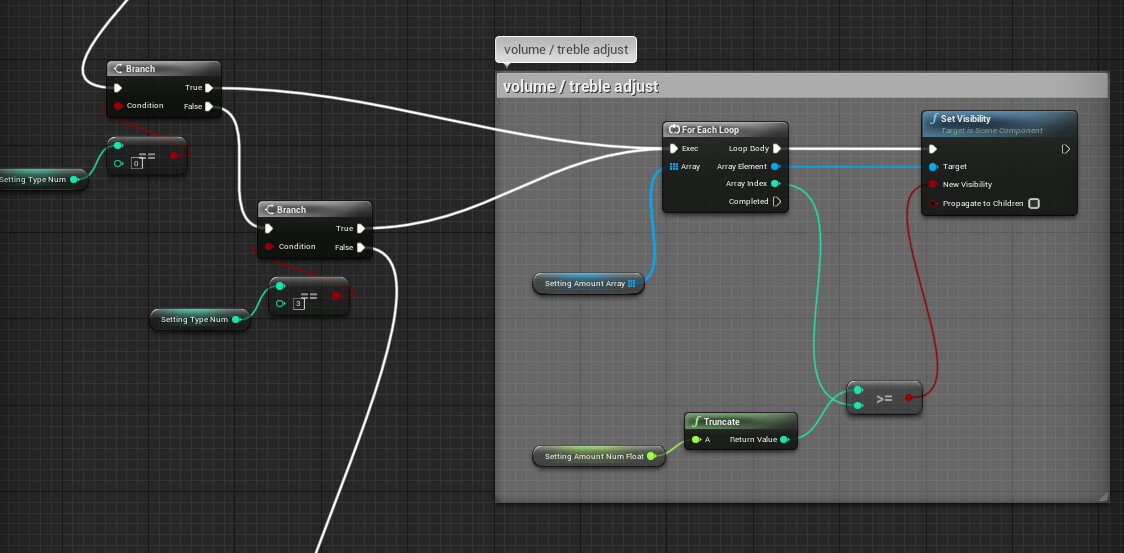Click the lower input pin beside value 3
The height and width of the screenshot is (553, 1124).
pos(280,303)
